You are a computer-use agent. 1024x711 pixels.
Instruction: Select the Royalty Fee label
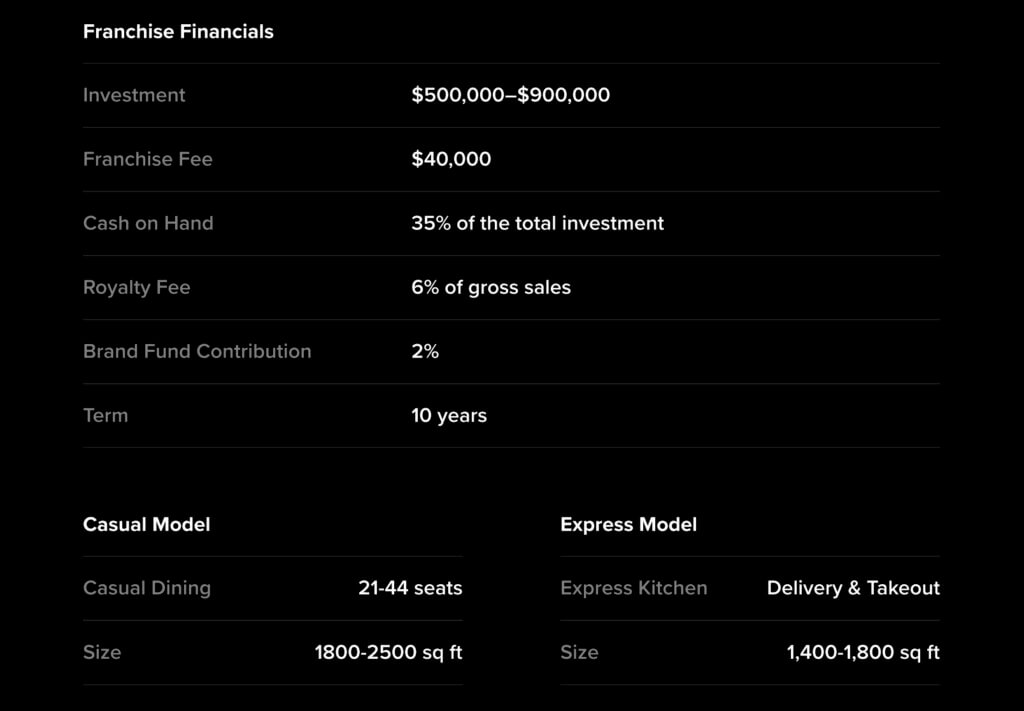coord(136,287)
